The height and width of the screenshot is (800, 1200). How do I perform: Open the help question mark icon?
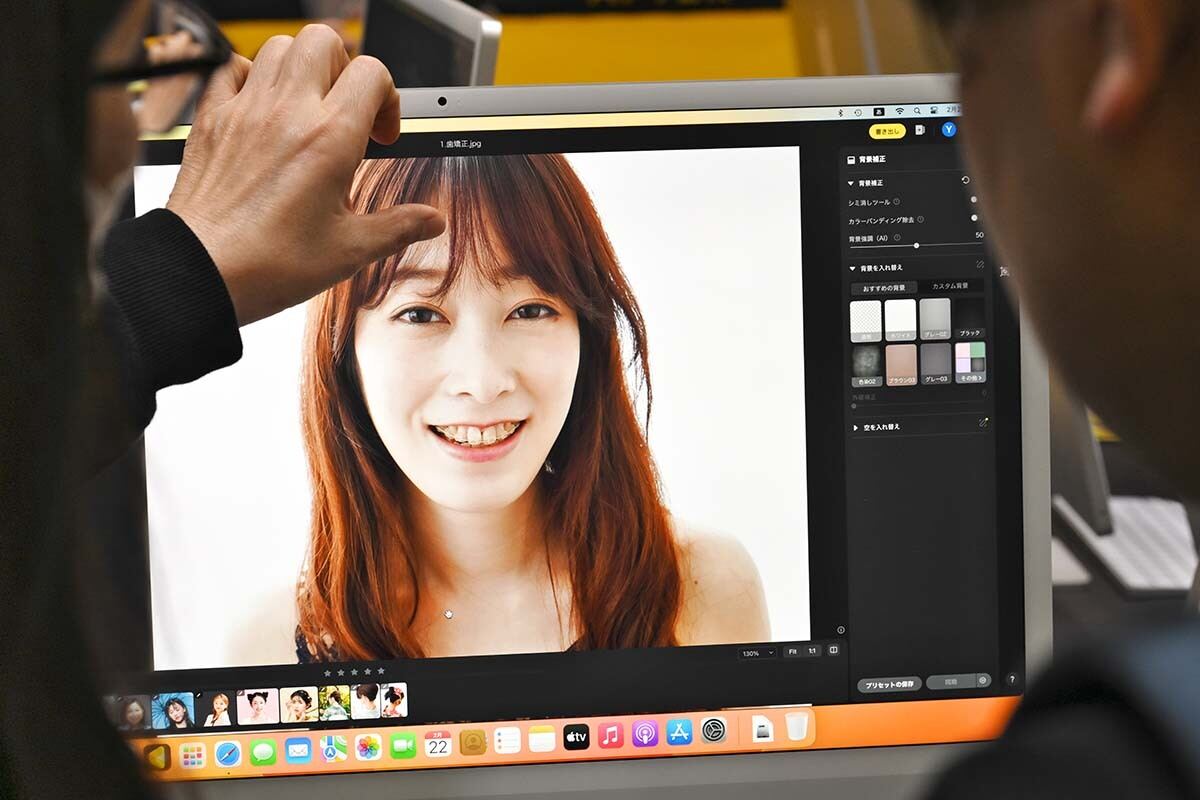[x=1011, y=679]
